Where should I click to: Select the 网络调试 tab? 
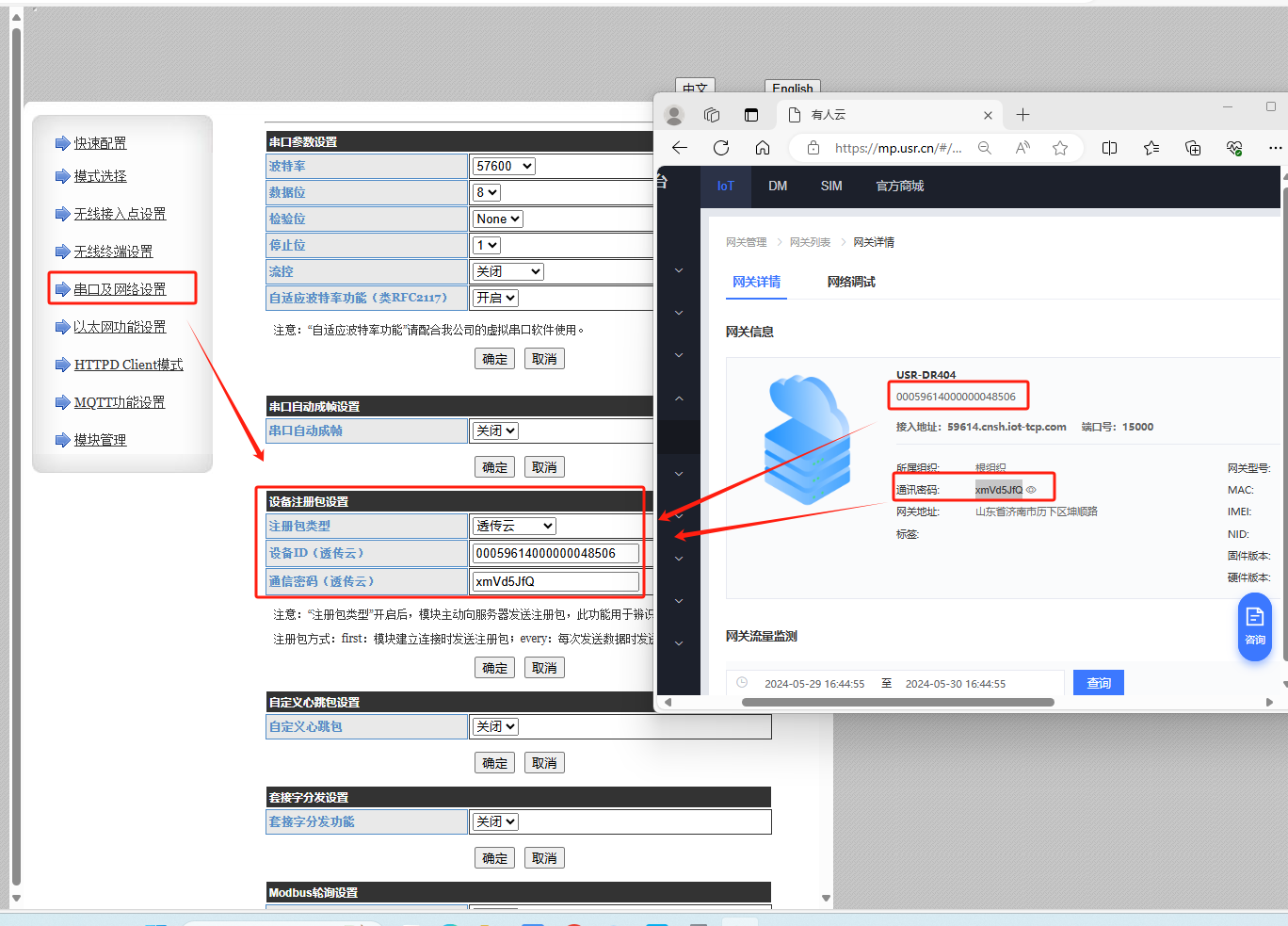tap(851, 282)
